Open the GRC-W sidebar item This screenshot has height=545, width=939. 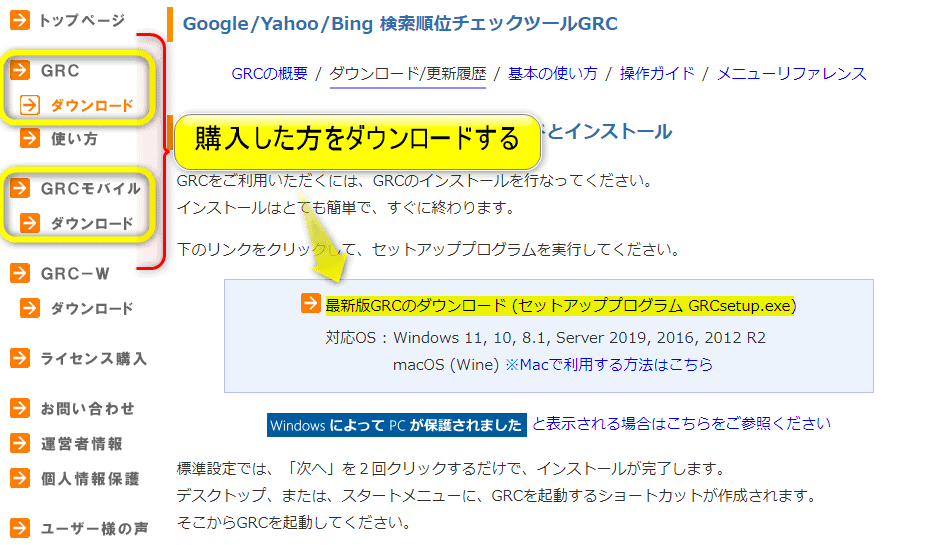click(75, 274)
